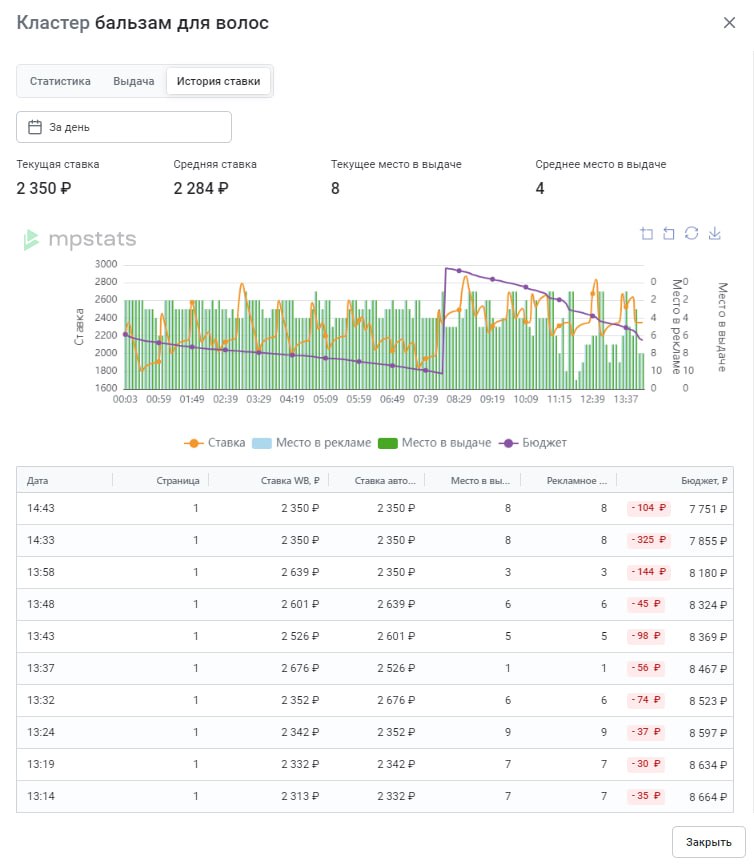This screenshot has height=865, width=754.
Task: Close the cluster dialog with X
Action: coord(729,23)
